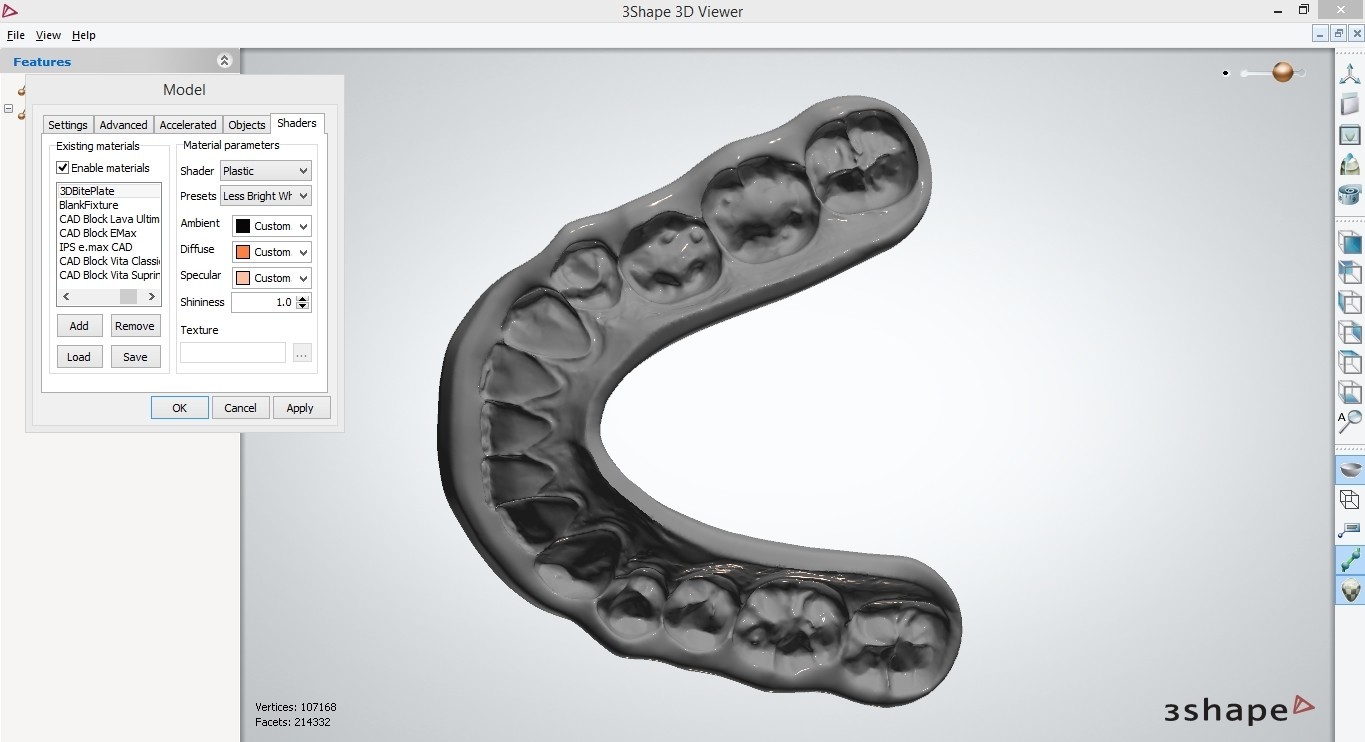Open the Shader dropdown showing Plastic
Image resolution: width=1365 pixels, height=742 pixels.
[x=264, y=170]
